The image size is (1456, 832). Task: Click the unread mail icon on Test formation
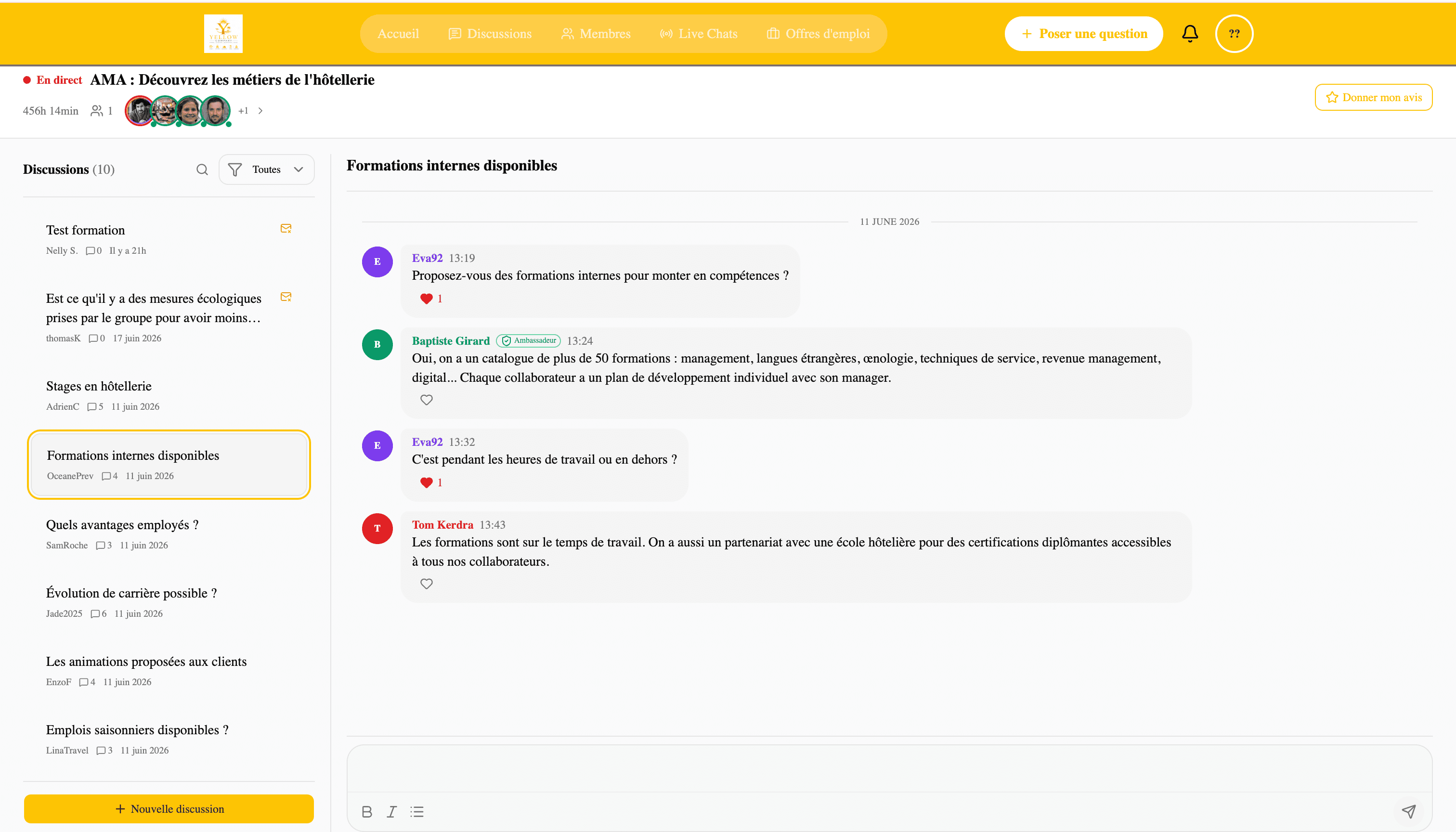click(x=286, y=229)
